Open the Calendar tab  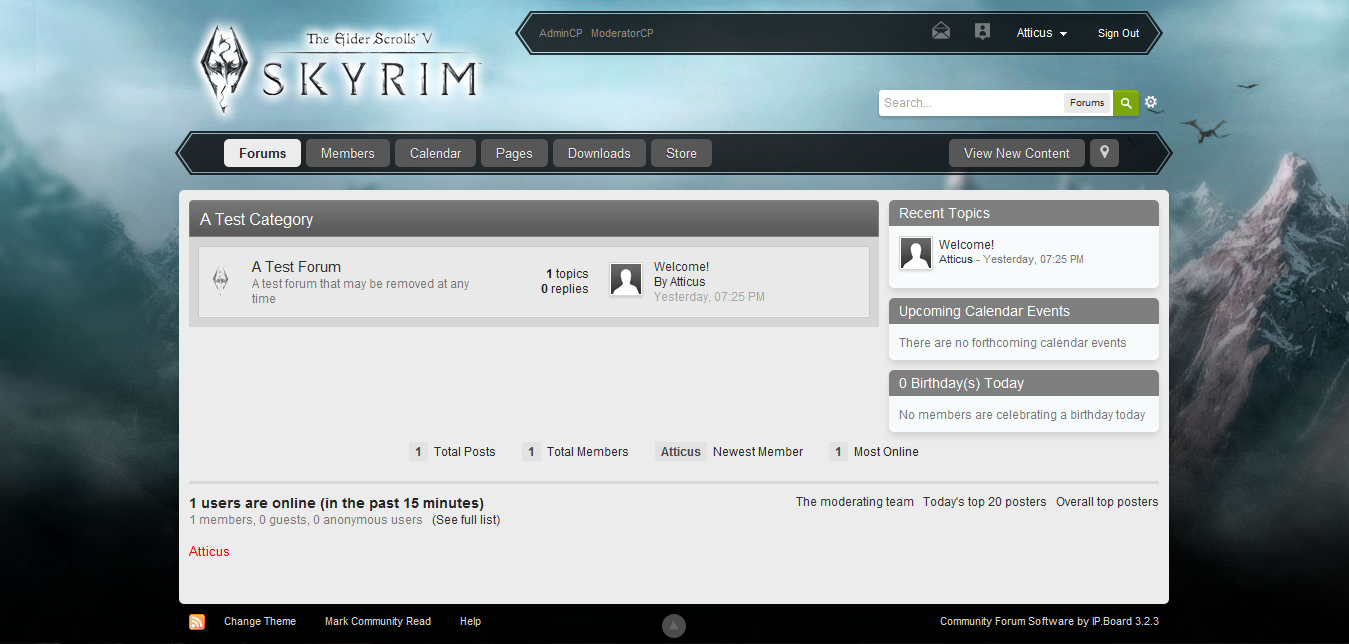(436, 153)
